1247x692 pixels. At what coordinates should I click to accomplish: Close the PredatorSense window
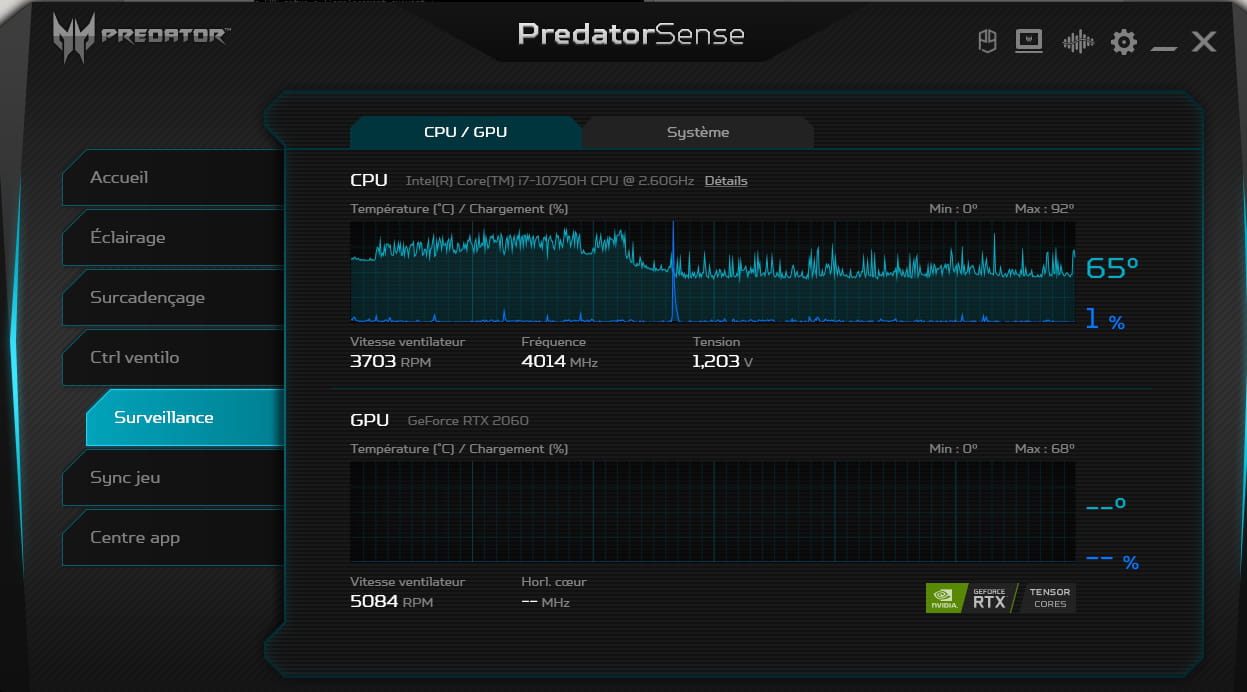pos(1204,41)
